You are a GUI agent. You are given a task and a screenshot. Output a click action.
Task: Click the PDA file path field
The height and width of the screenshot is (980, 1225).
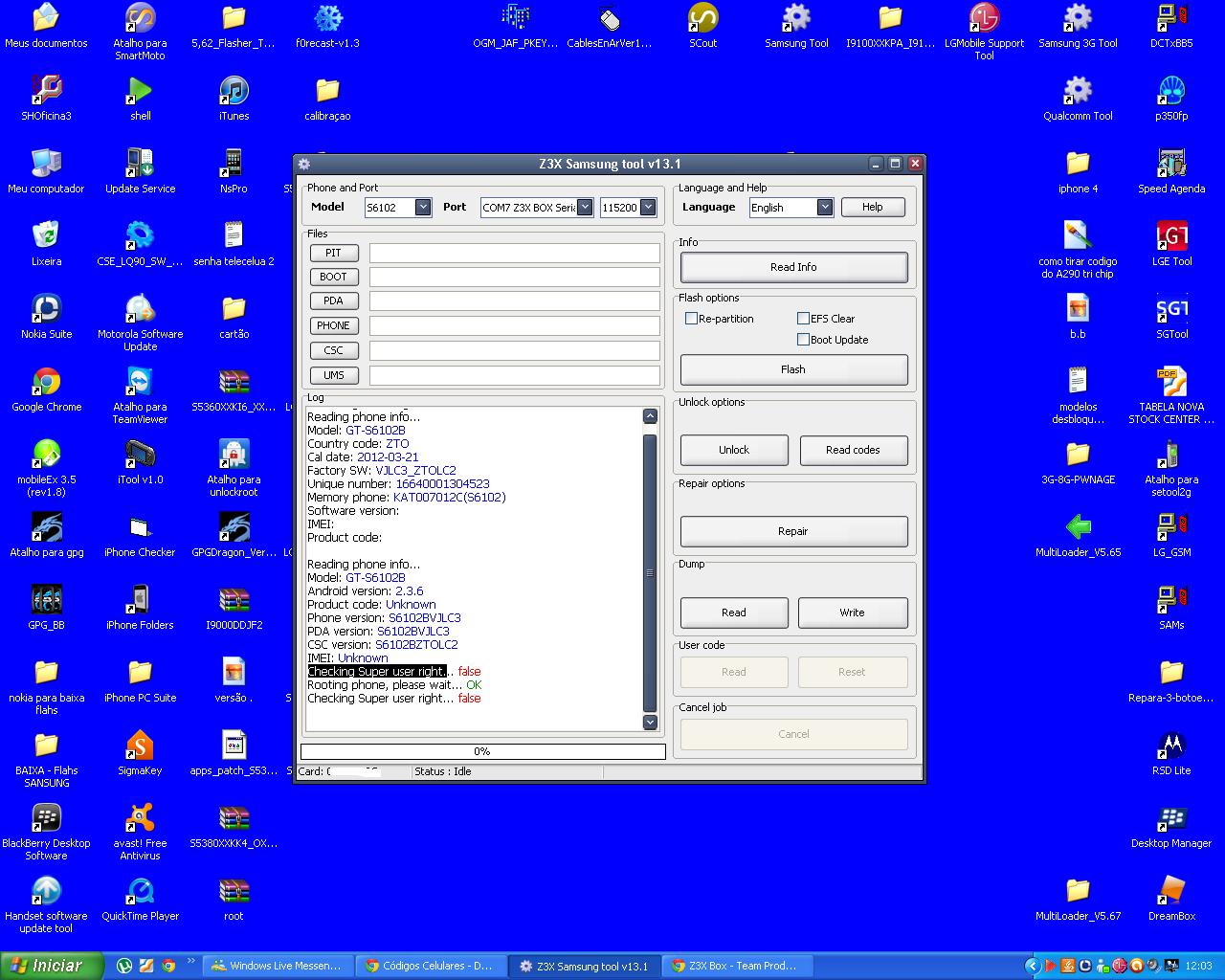tap(514, 301)
